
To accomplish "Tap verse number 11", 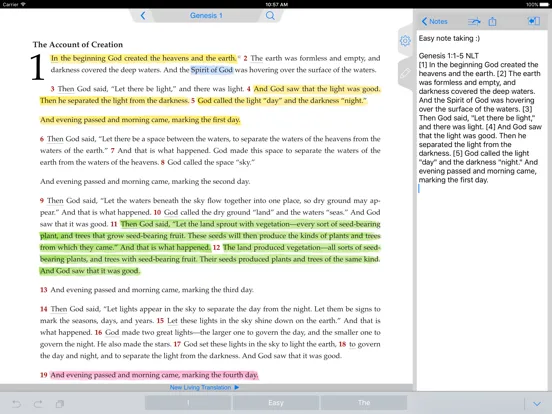I will (114, 224).
